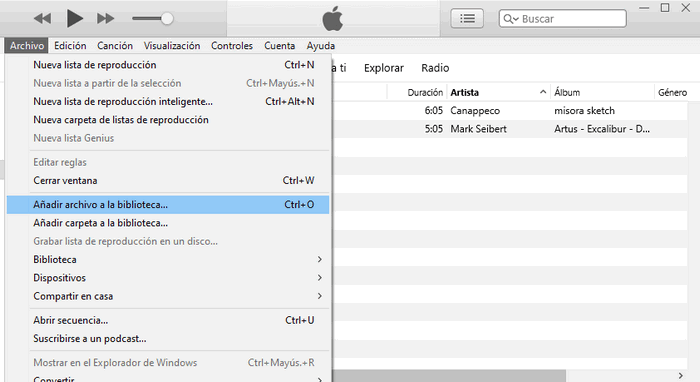Click the misora sketch album cell
Viewport: 700px width, 382px height.
(x=584, y=111)
